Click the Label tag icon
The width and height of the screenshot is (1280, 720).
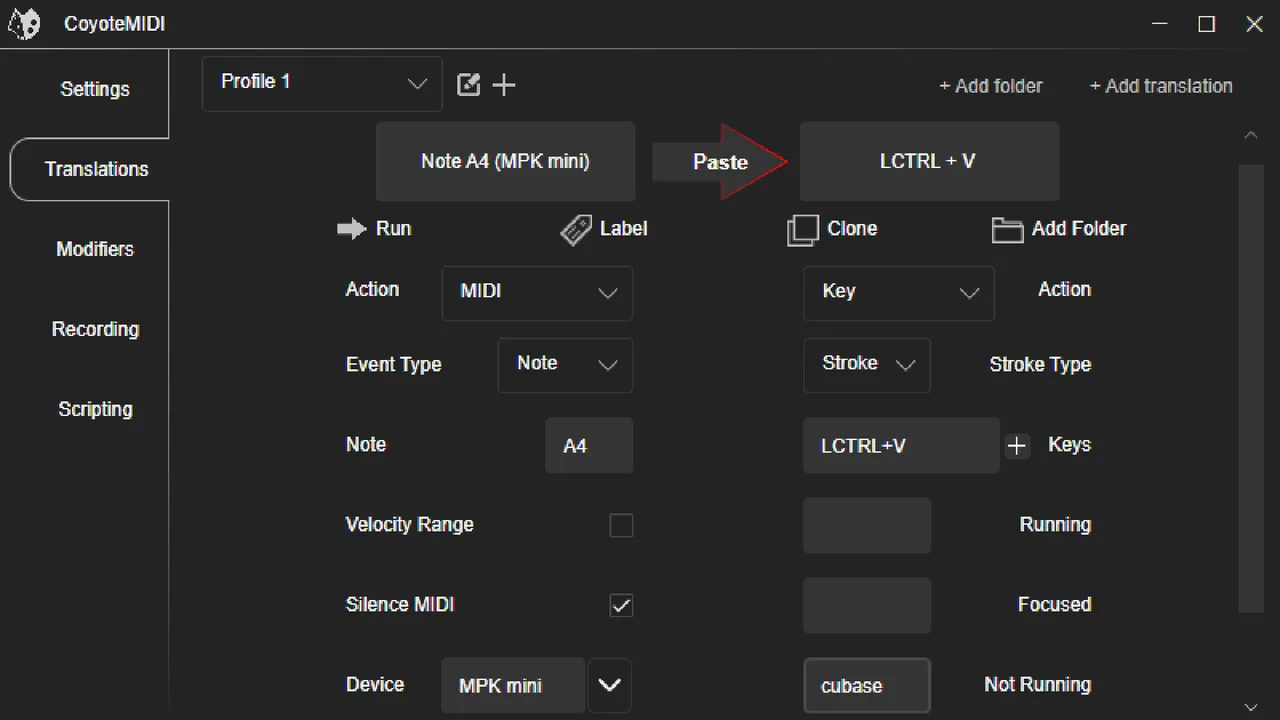pos(575,229)
